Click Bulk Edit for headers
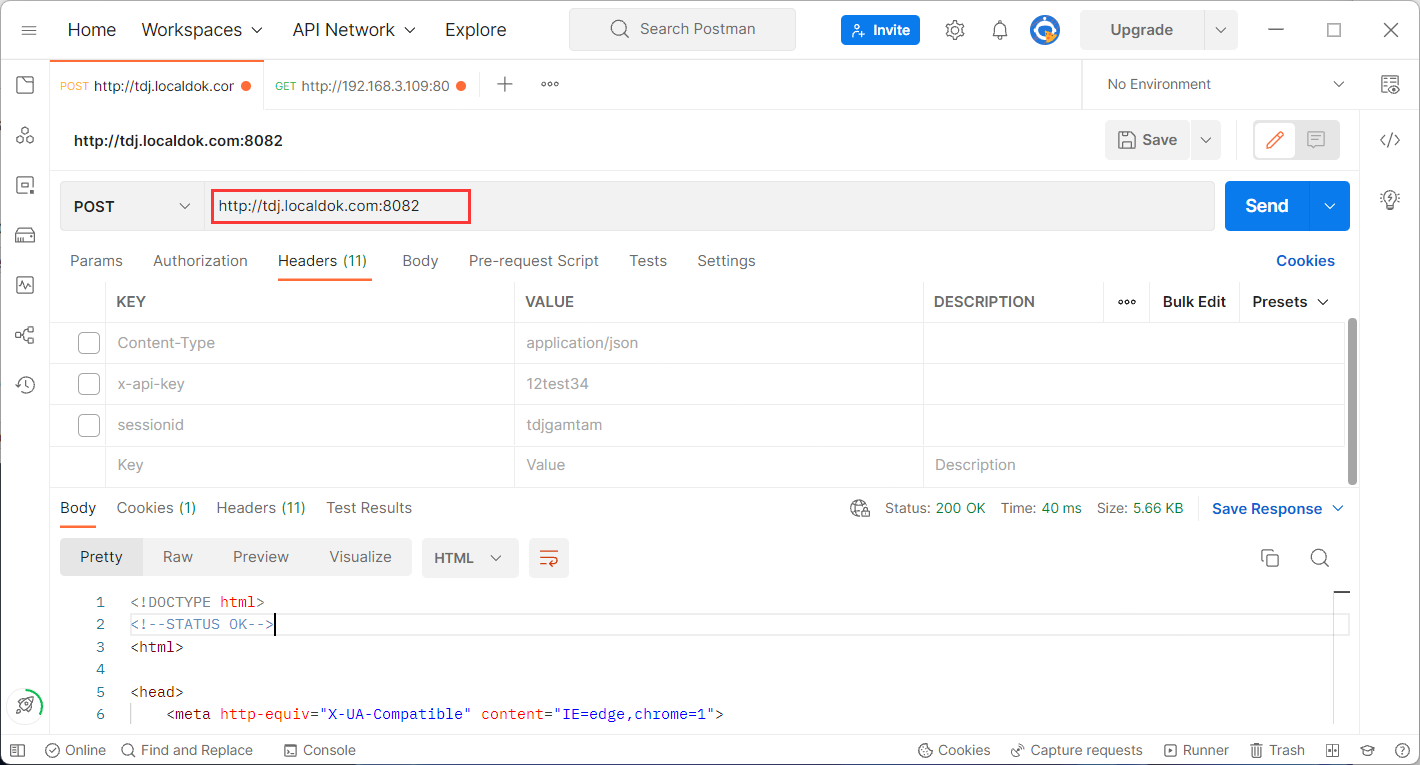 [x=1194, y=302]
